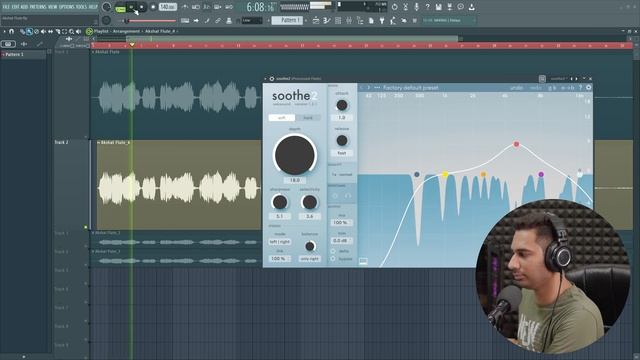The image size is (640, 360).
Task: Enable the delta radio button
Action: pyautogui.click(x=333, y=251)
